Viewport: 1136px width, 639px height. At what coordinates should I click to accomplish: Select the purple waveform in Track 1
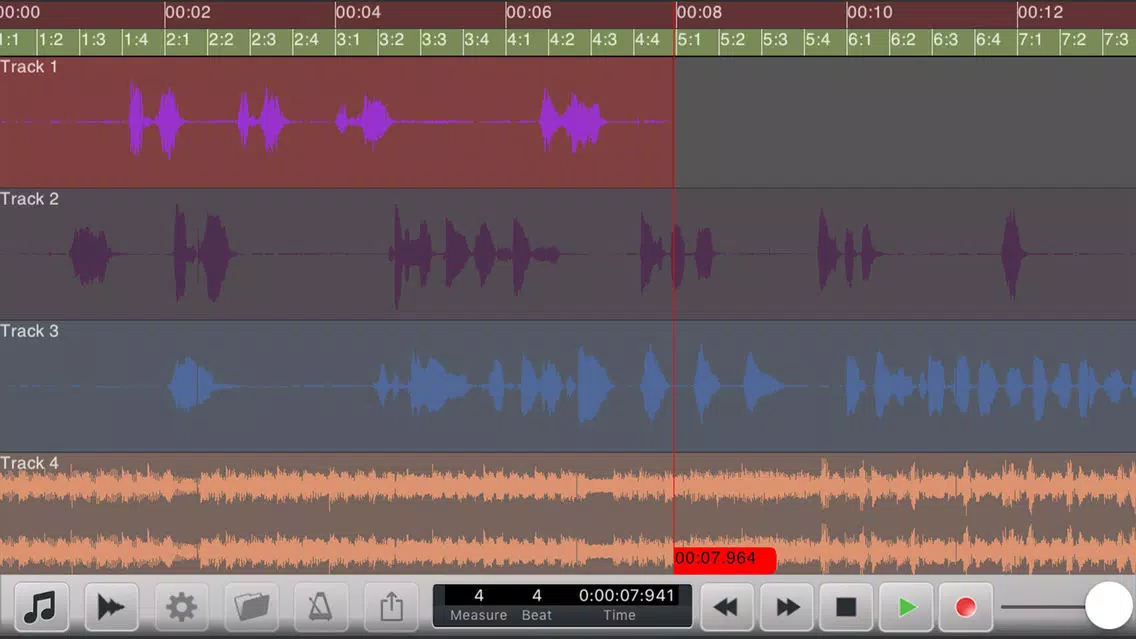coord(336,121)
